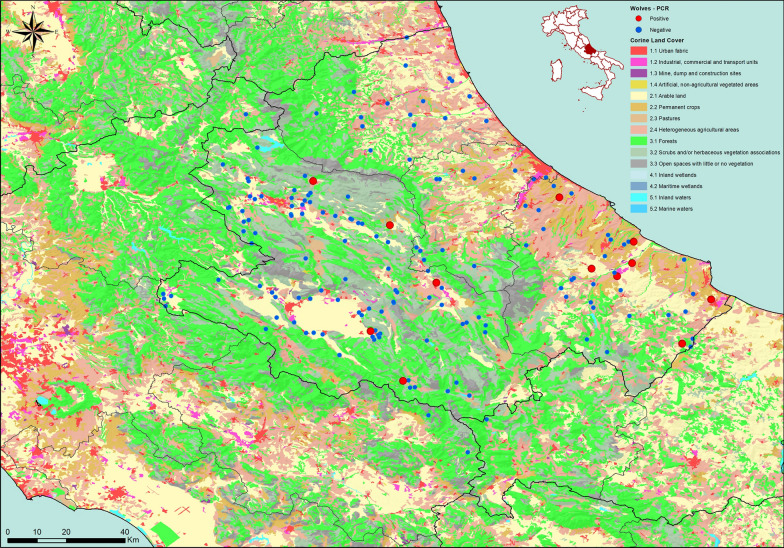Select the 1.1 Urban fabric color swatch

[x=638, y=51]
